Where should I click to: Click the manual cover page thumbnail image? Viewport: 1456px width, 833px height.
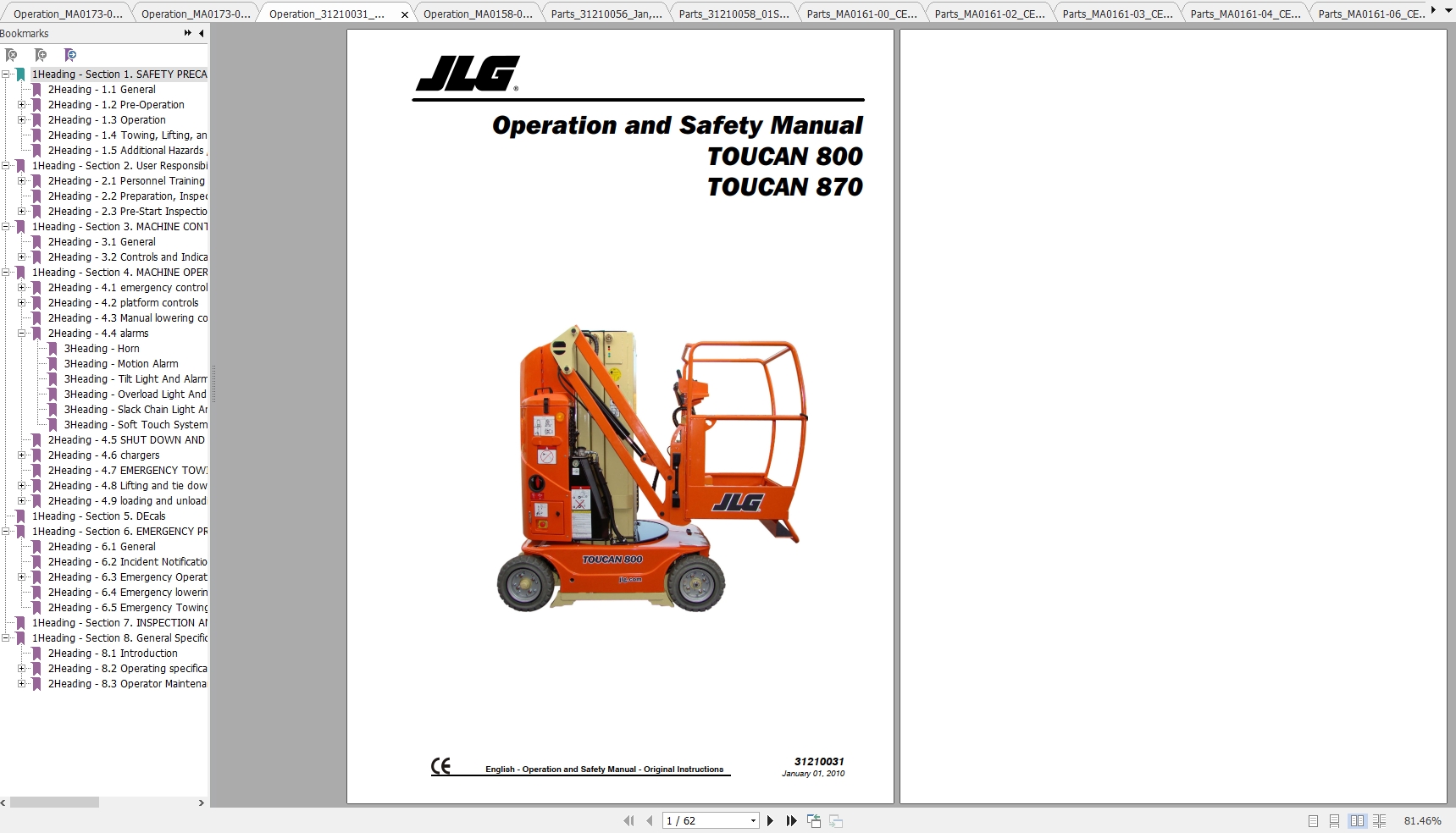tap(651, 468)
